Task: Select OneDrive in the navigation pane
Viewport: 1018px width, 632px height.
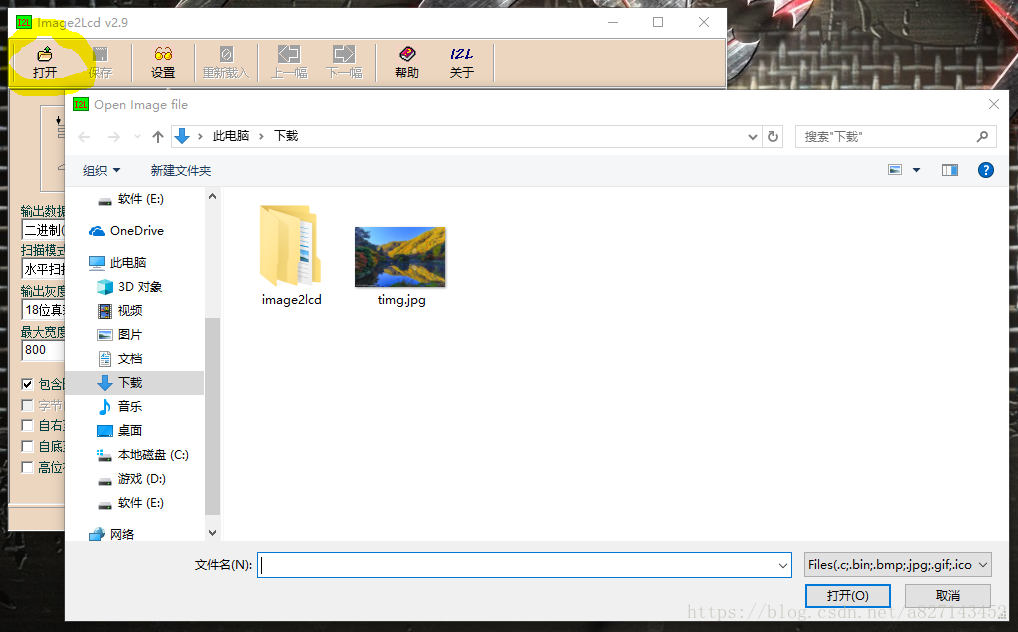Action: 134,231
